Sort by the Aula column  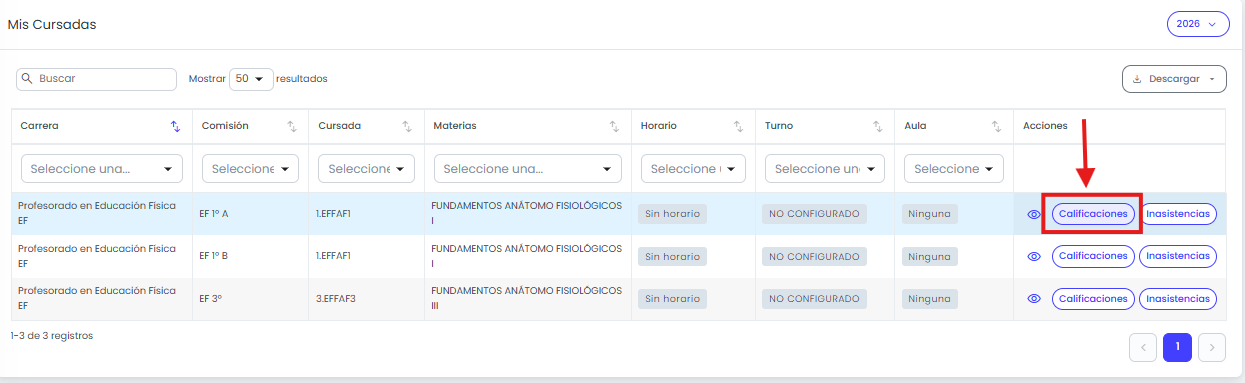[x=997, y=126]
